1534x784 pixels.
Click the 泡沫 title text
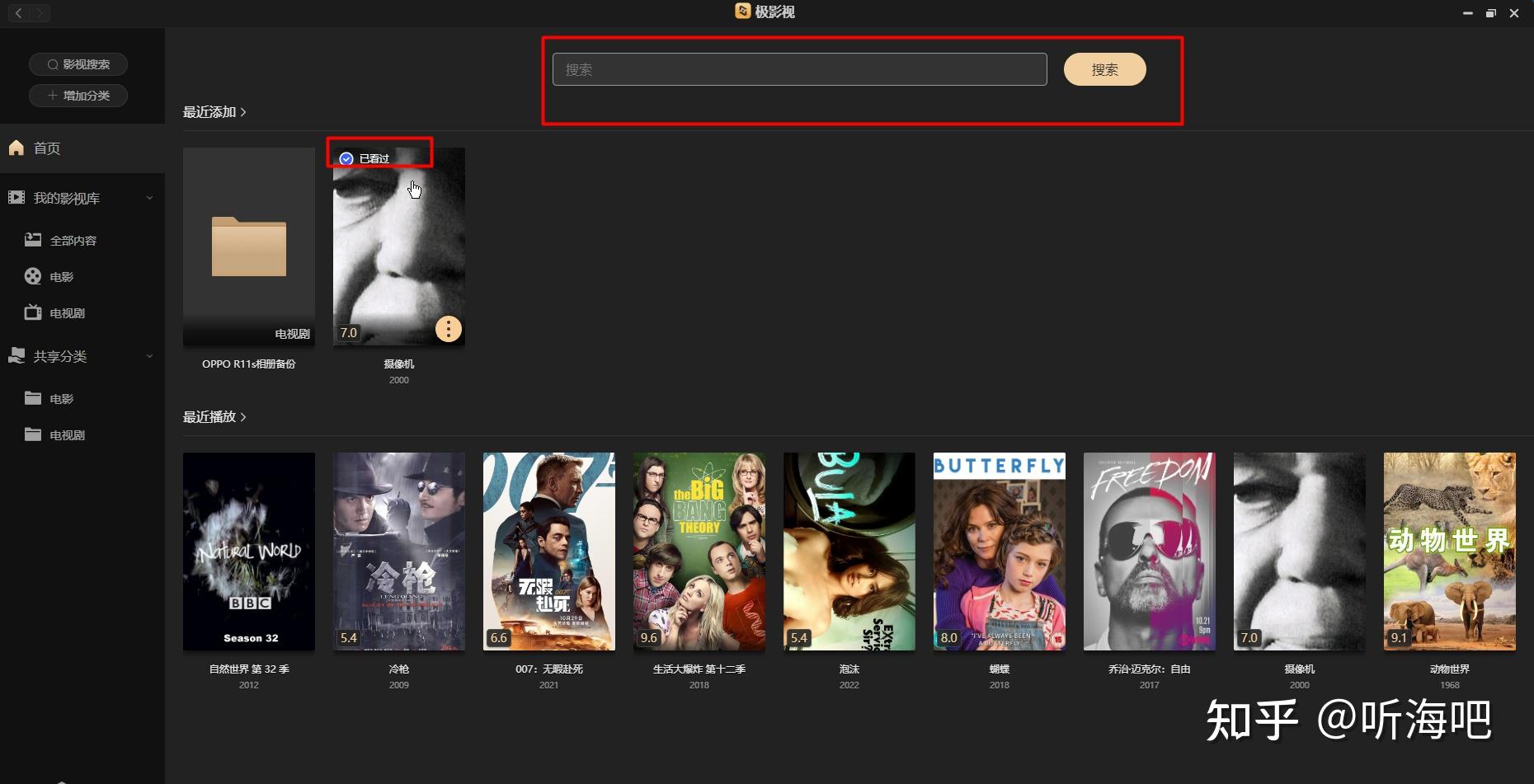pyautogui.click(x=849, y=669)
